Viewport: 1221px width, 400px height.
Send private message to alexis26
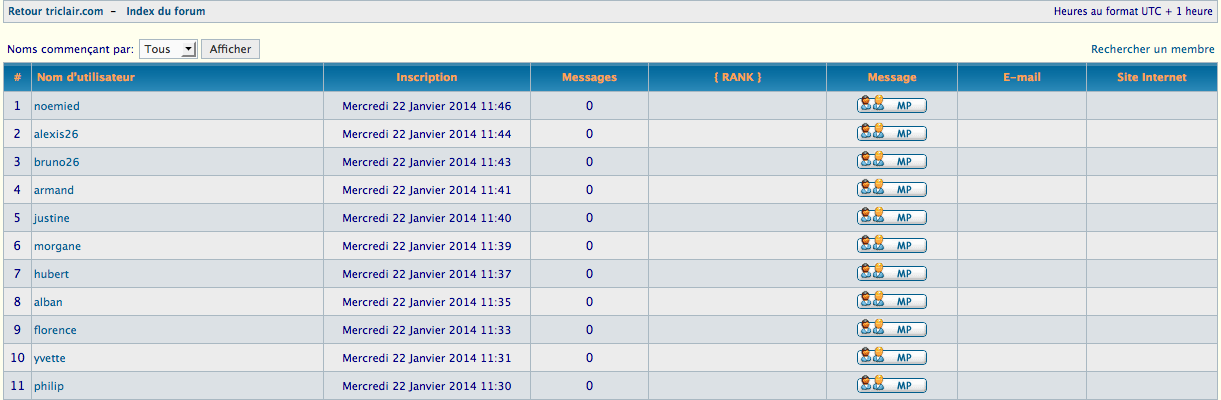coord(891,134)
